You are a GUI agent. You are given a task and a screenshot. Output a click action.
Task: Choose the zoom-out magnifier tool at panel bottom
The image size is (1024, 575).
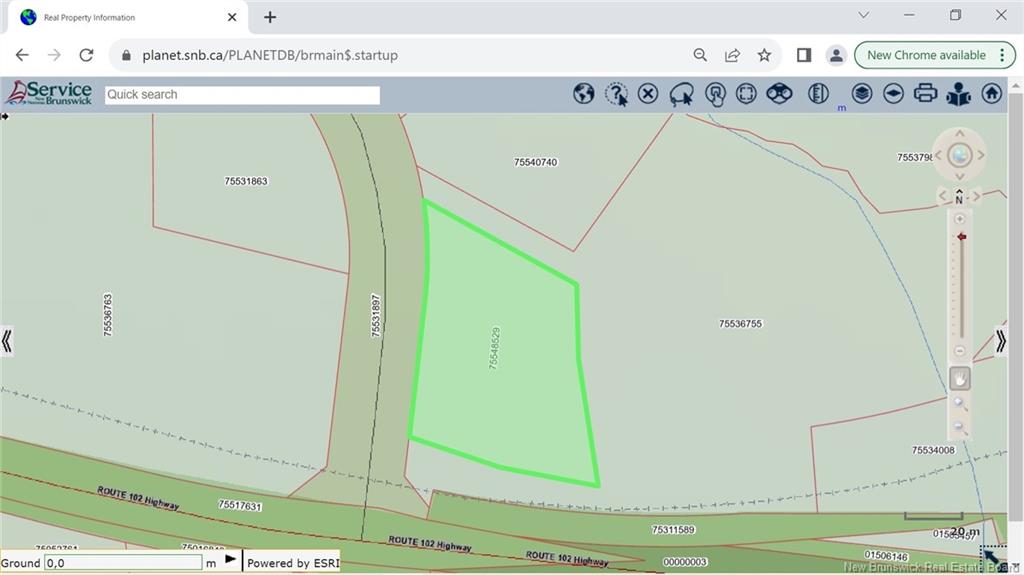point(959,427)
